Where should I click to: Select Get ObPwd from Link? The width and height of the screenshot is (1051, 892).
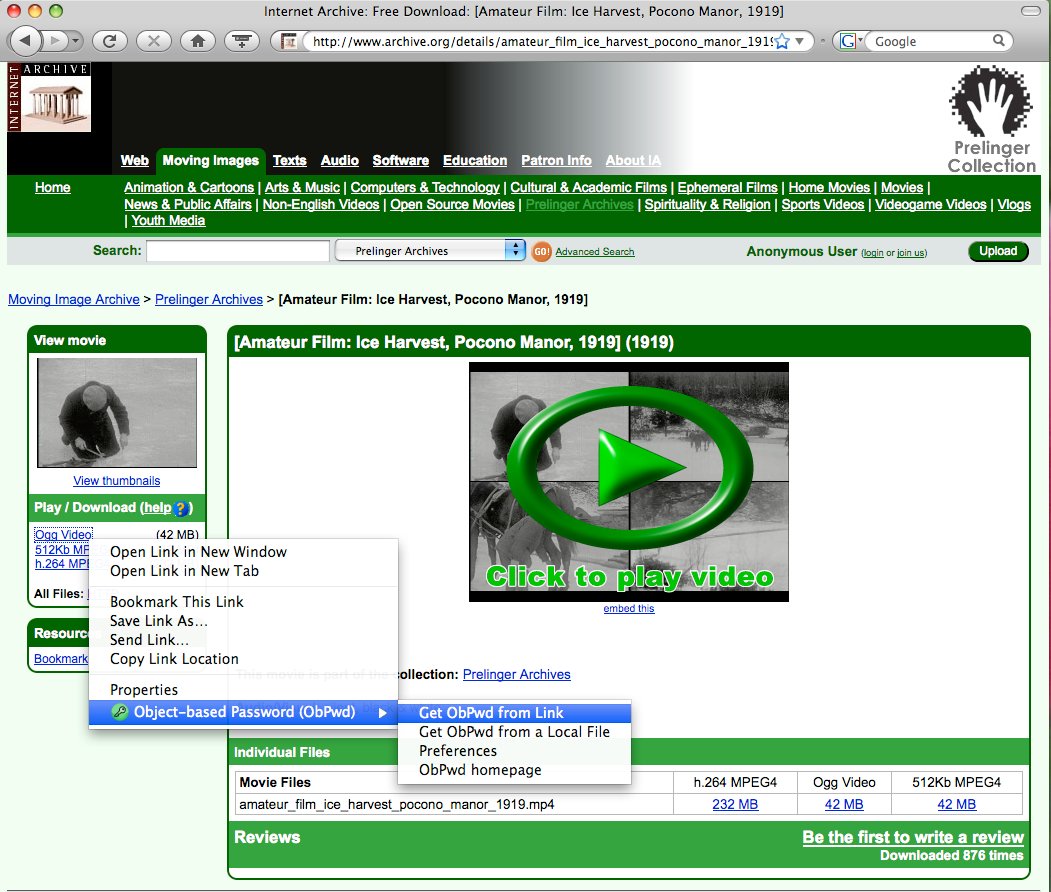(x=514, y=713)
